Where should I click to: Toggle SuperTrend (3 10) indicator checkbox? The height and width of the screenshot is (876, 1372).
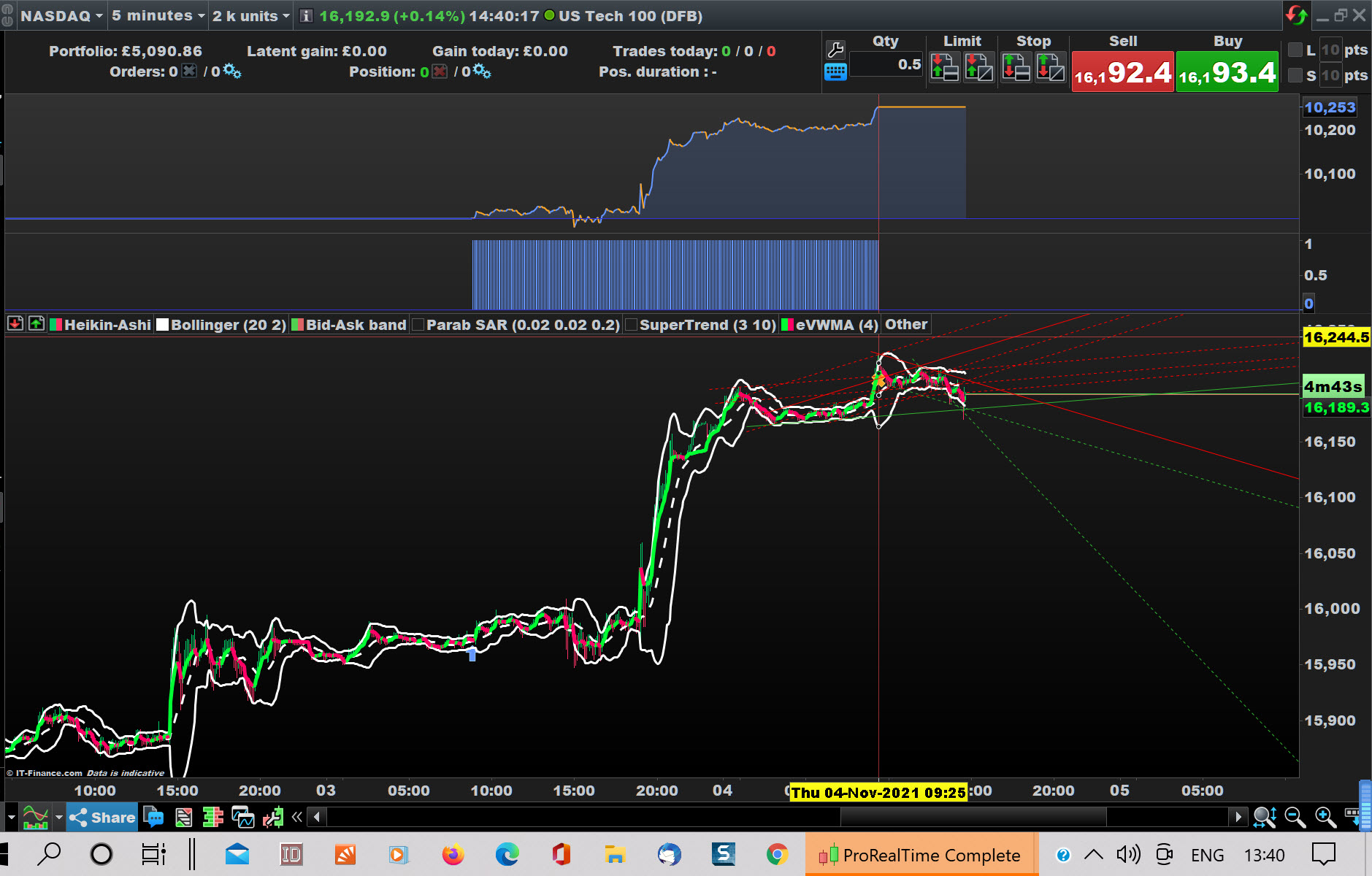coord(632,325)
